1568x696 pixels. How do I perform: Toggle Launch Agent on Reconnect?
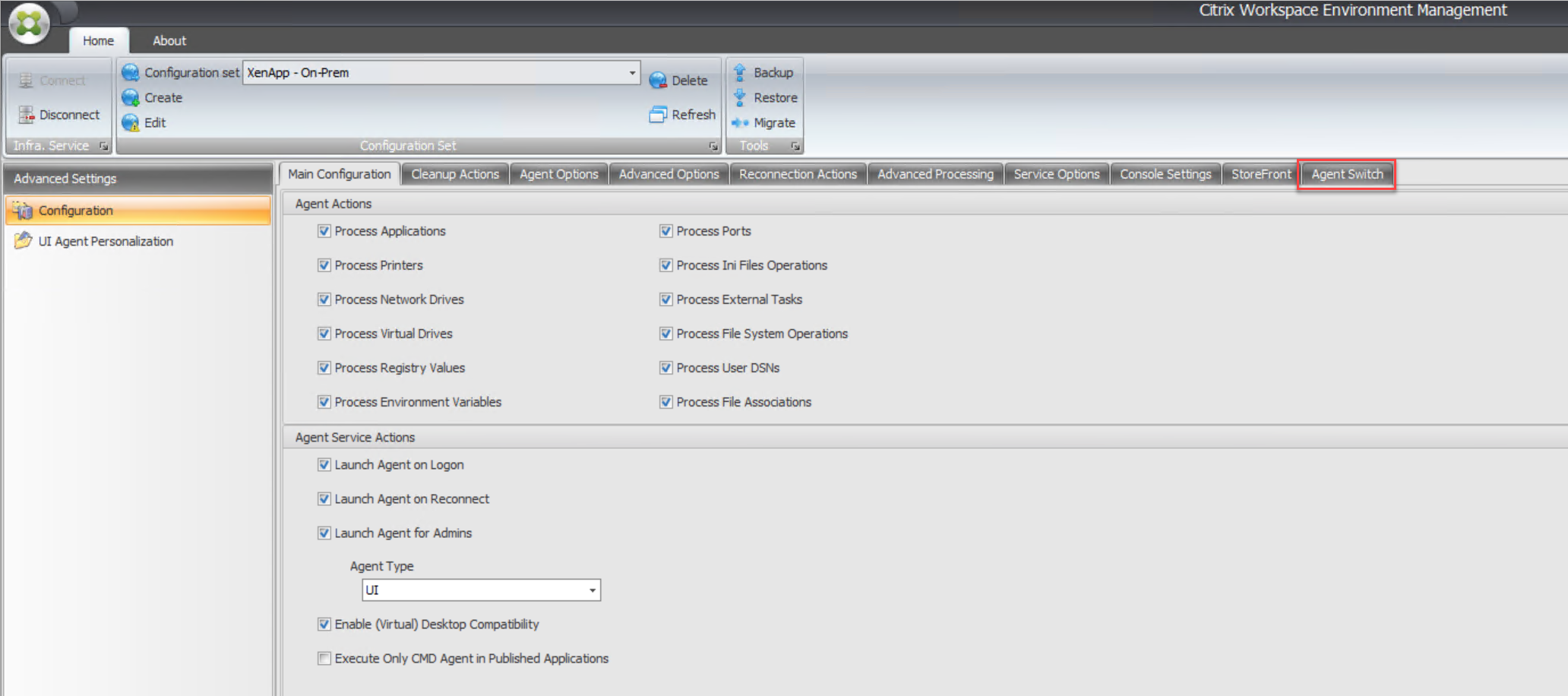[324, 498]
